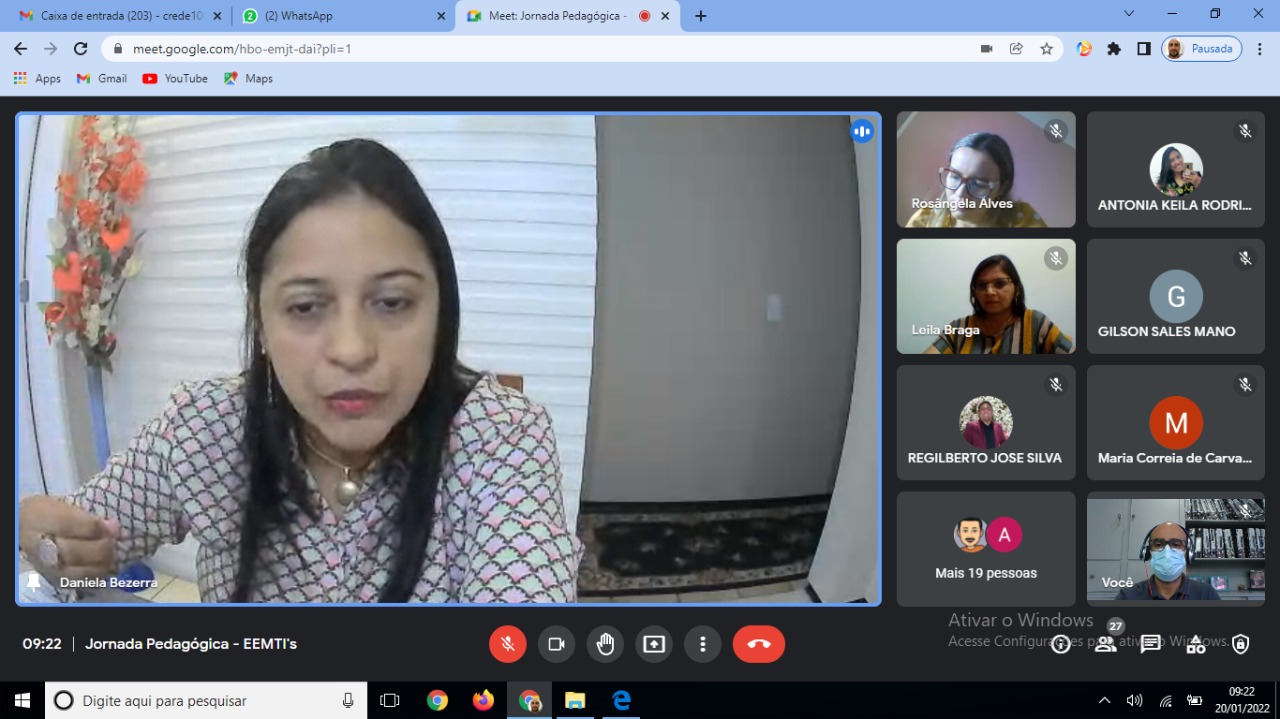Switch to the Caixa de entrada Gmail tab
Image resolution: width=1280 pixels, height=719 pixels.
120,16
